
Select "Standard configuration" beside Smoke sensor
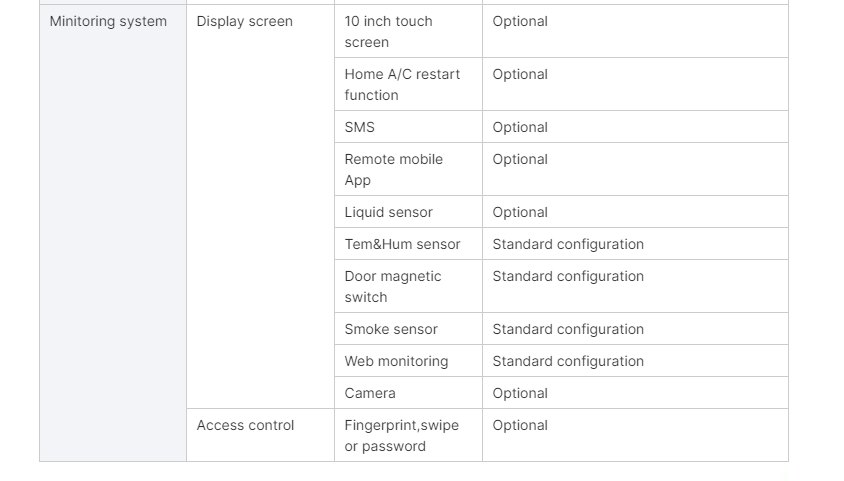568,329
